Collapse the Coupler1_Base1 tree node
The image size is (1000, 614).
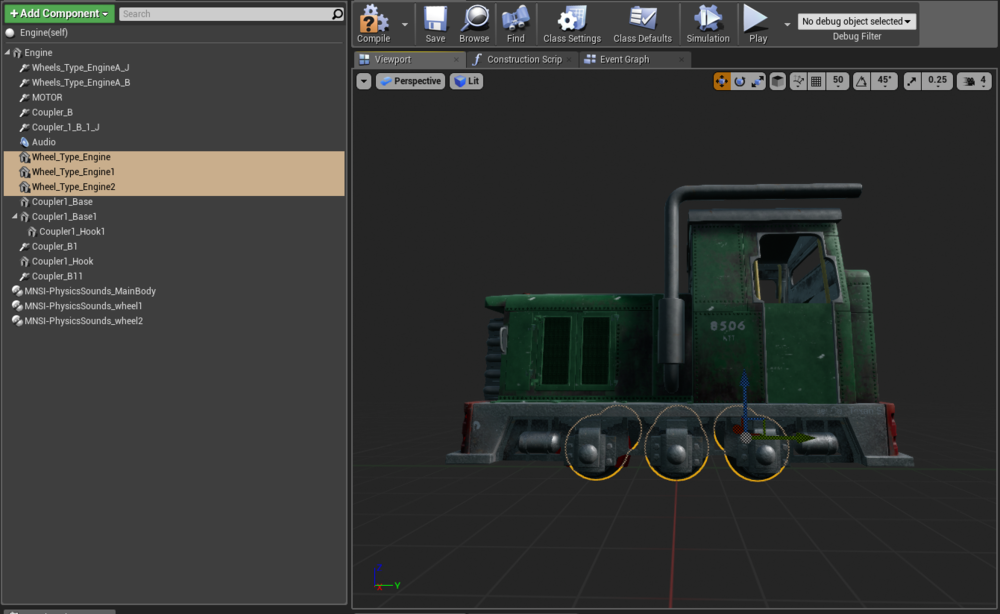(x=15, y=217)
